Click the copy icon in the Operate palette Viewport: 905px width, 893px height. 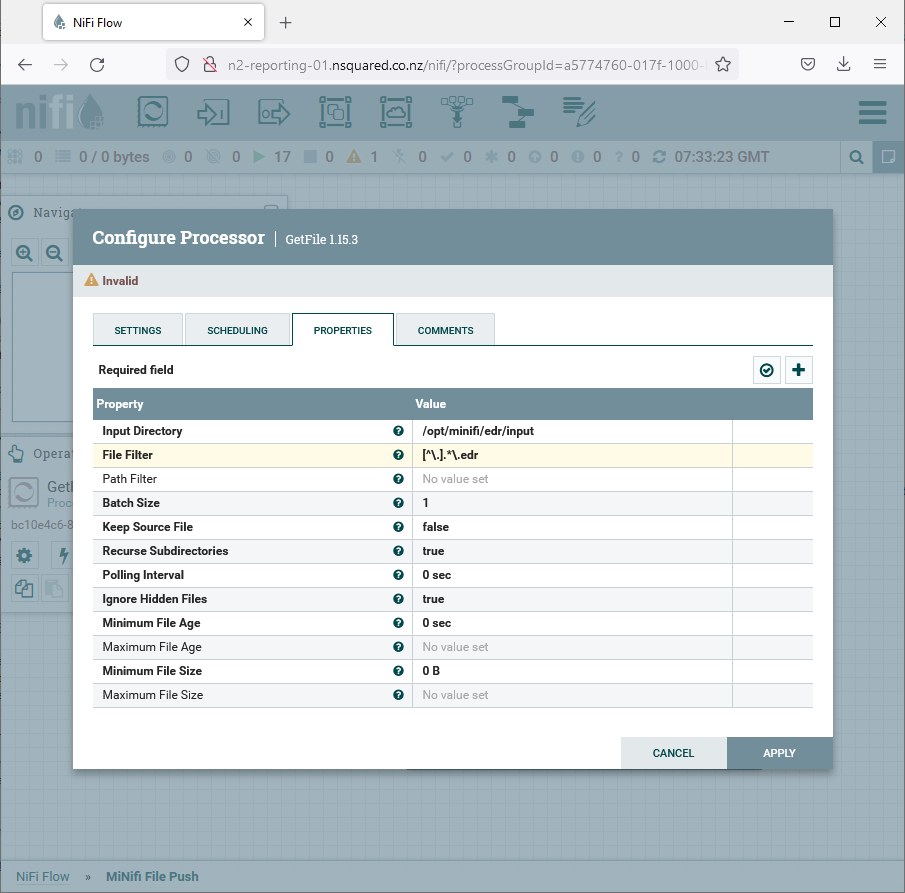24,589
